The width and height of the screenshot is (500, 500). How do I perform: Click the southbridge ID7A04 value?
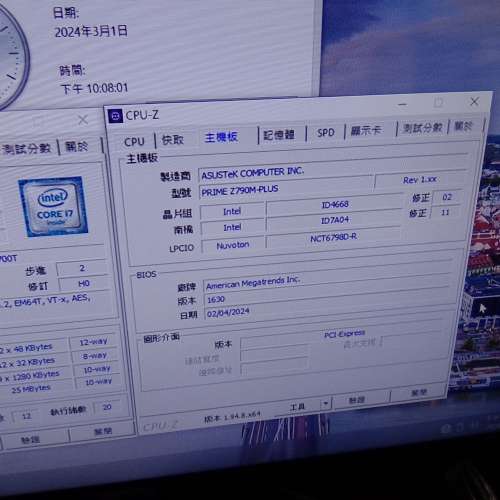point(334,220)
